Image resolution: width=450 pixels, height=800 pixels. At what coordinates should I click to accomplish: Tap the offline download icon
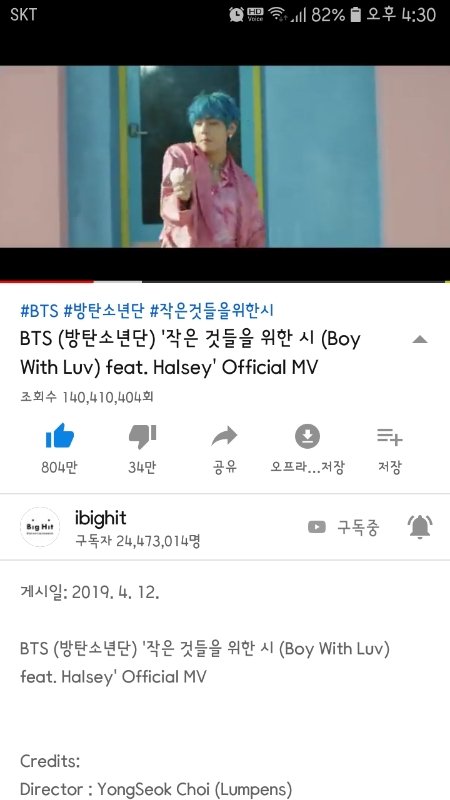(307, 436)
